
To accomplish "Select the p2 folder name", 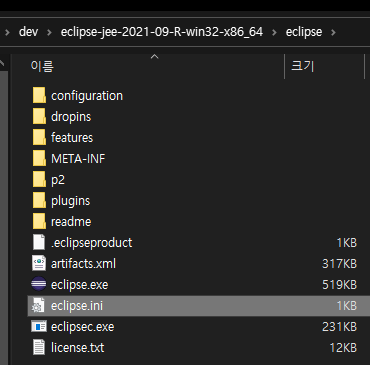I will pos(58,180).
